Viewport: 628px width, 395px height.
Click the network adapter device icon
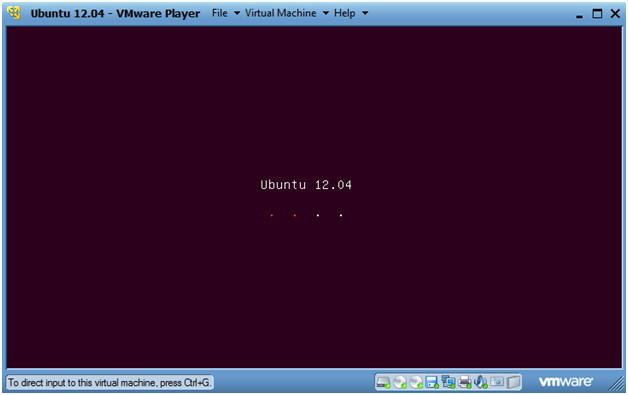coord(448,383)
